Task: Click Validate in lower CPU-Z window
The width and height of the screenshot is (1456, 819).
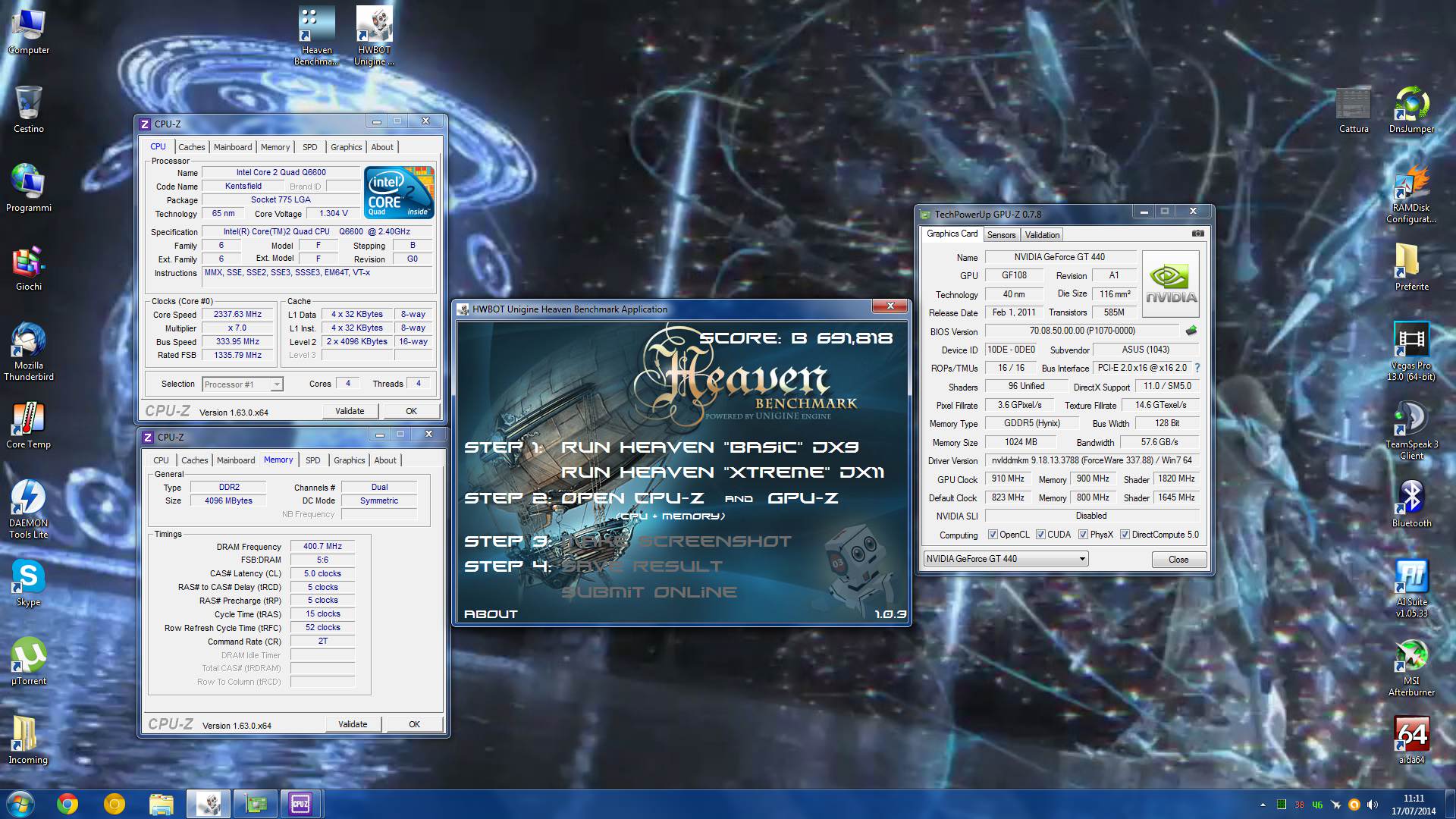Action: [x=353, y=724]
